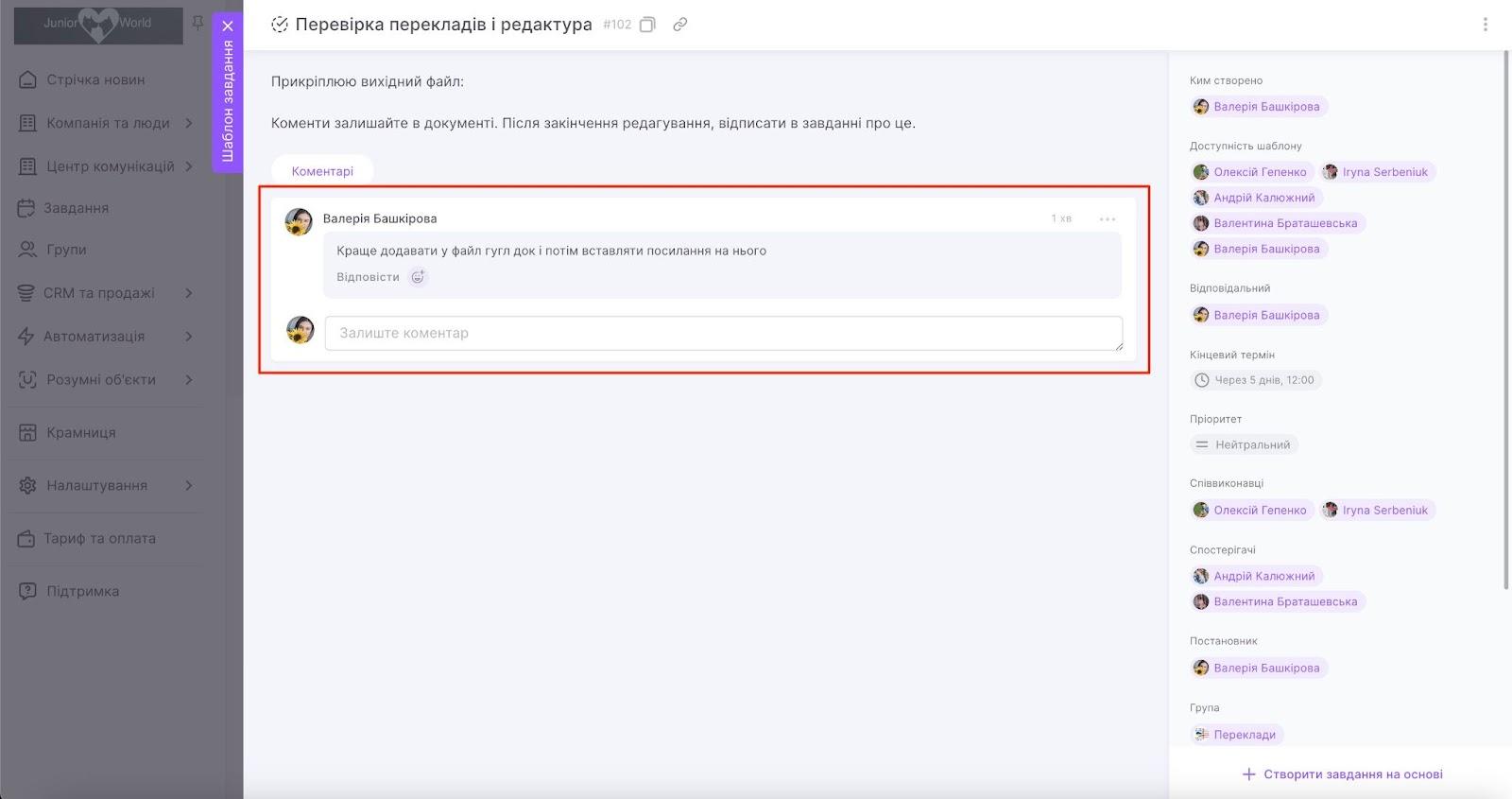Go to Завдання in sidebar
The height and width of the screenshot is (799, 1512).
pos(76,208)
